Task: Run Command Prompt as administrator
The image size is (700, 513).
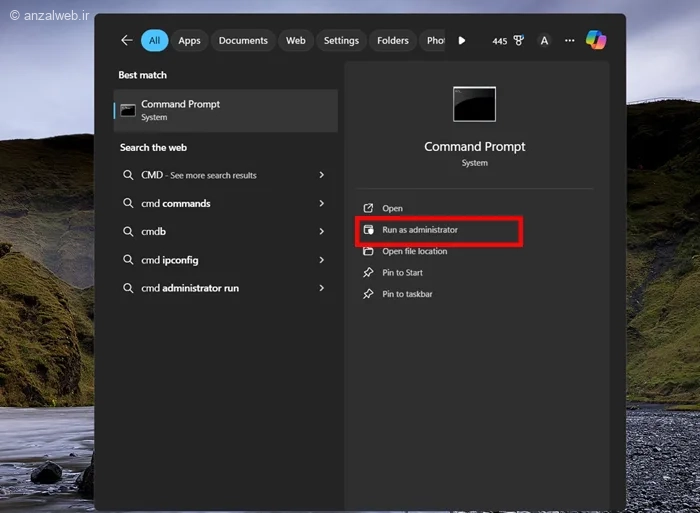Action: click(420, 230)
